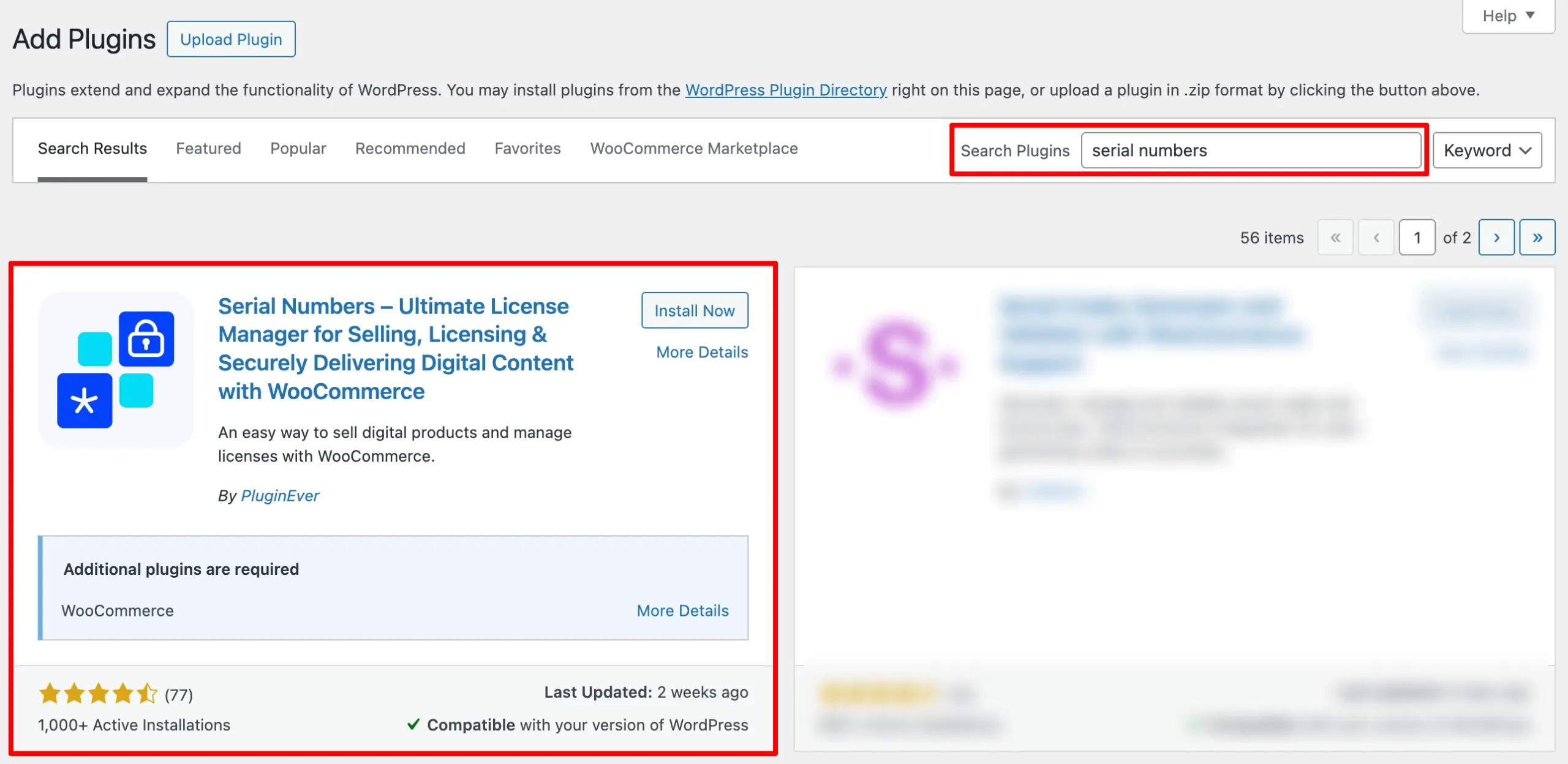Go to the next results page
The width and height of the screenshot is (1568, 764).
pyautogui.click(x=1496, y=238)
